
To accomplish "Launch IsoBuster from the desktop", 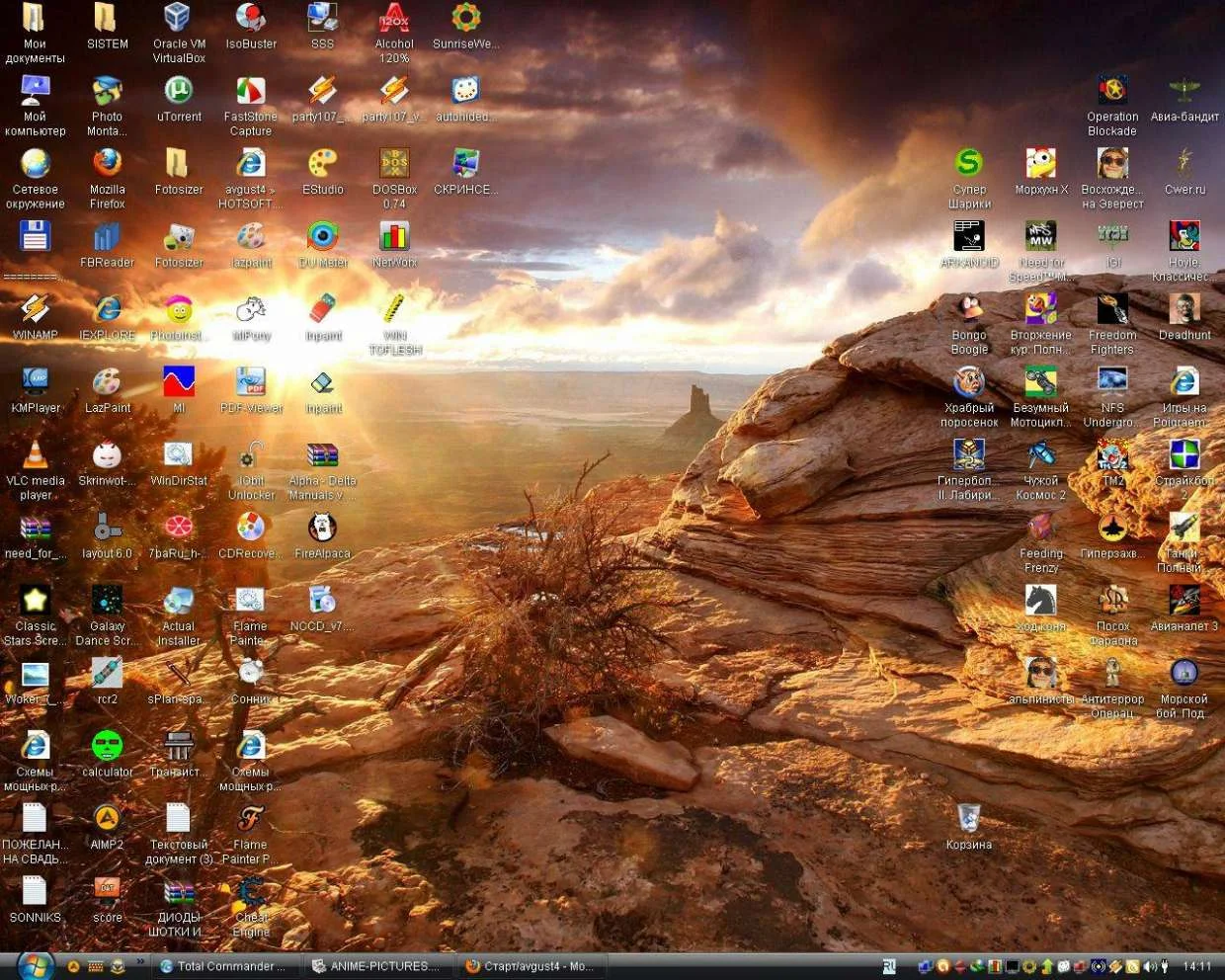I will point(251,26).
